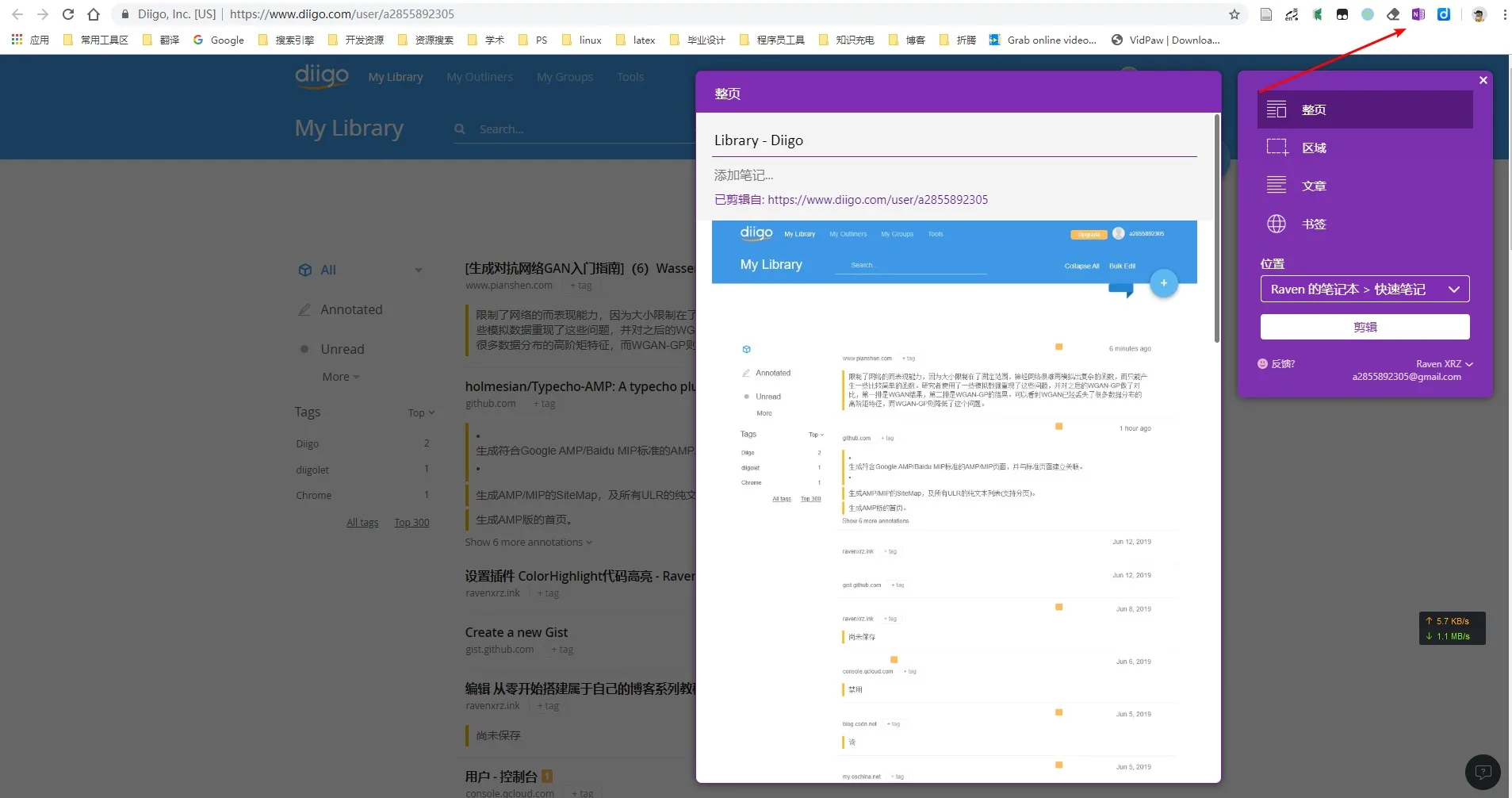This screenshot has width=1512, height=798.
Task: Click the eraser extension icon
Action: 1393,14
